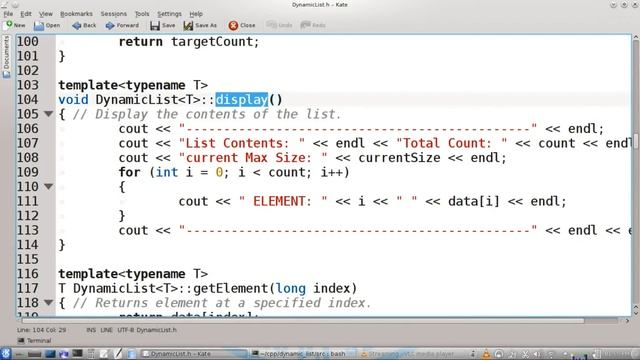Click the void keyword on line 104
Image resolution: width=640 pixels, height=360 pixels.
73,100
